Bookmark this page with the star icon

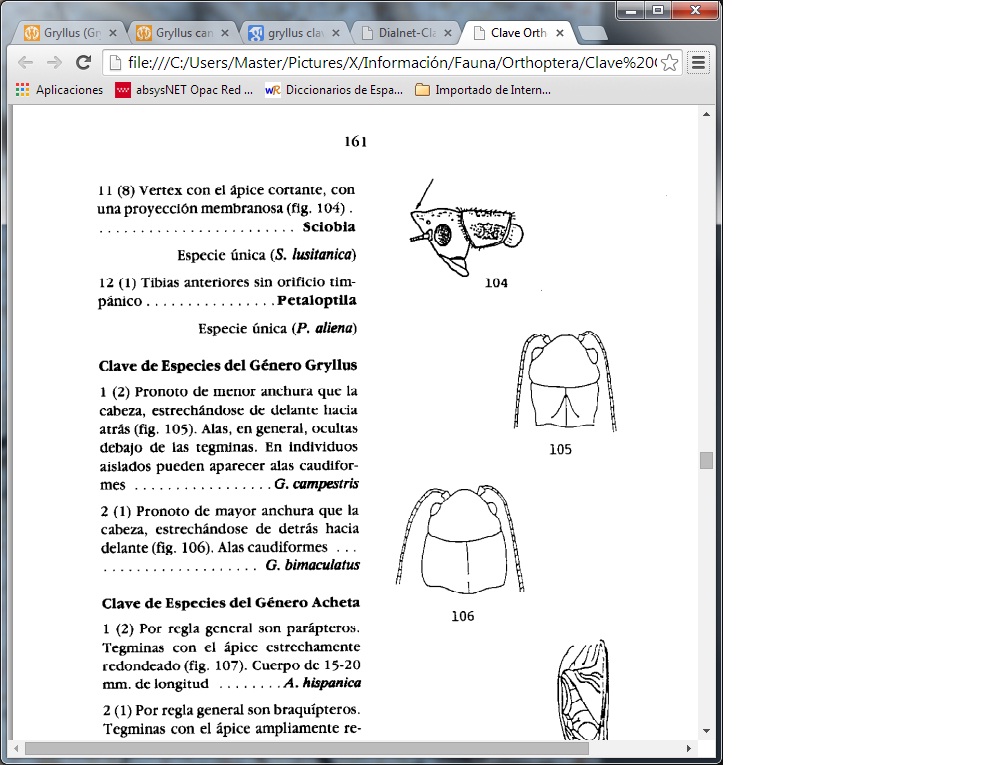click(669, 63)
